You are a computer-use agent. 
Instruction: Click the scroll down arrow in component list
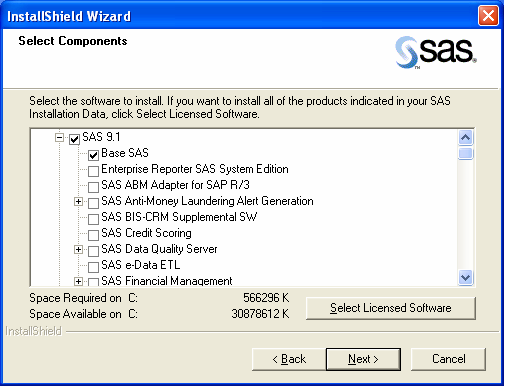(465, 277)
